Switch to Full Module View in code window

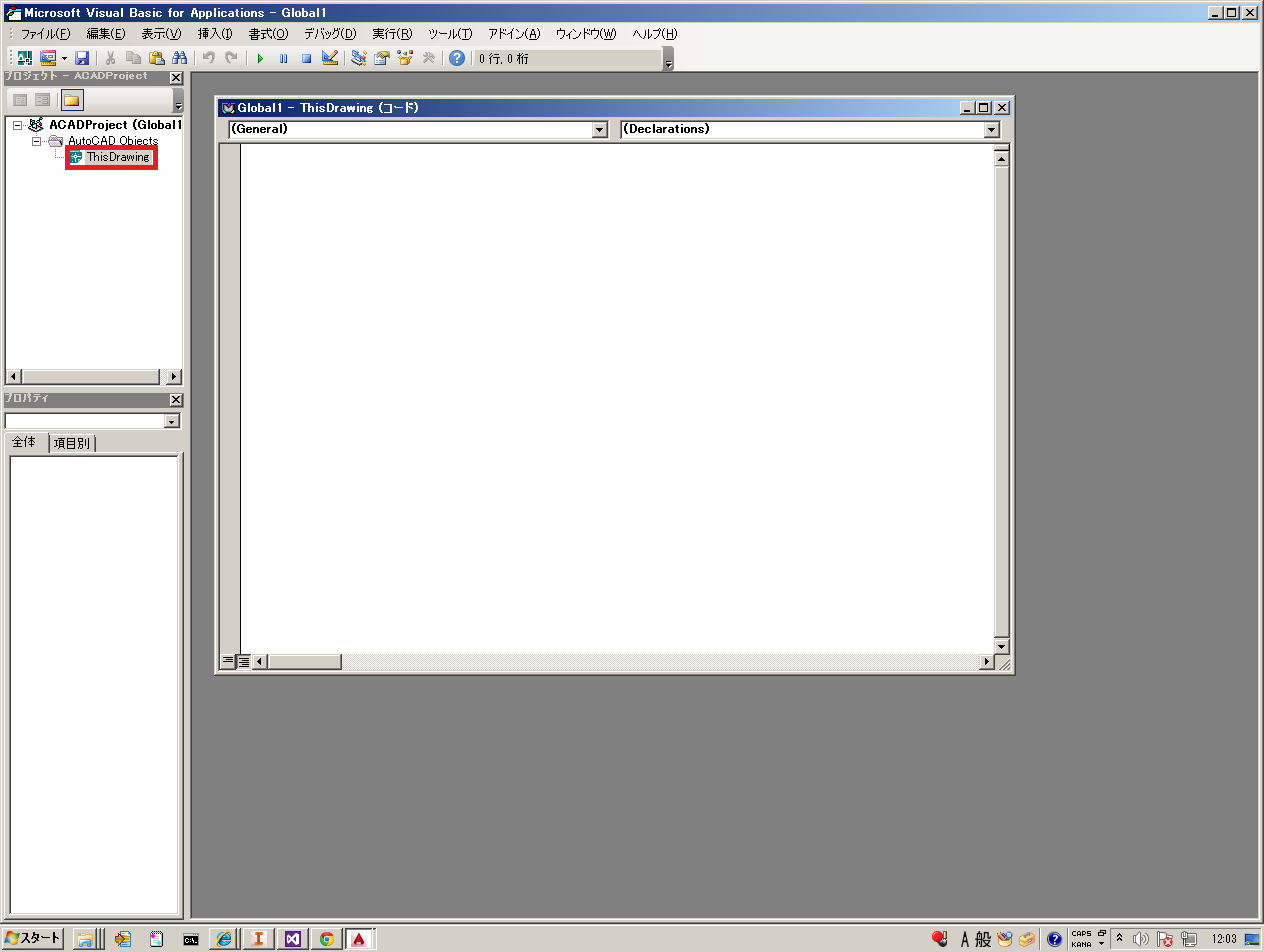(243, 661)
